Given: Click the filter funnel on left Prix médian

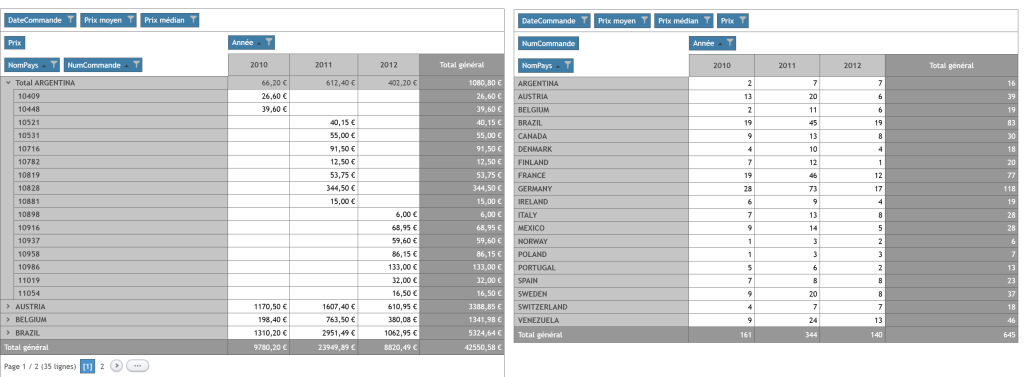Looking at the screenshot, I should (x=193, y=20).
